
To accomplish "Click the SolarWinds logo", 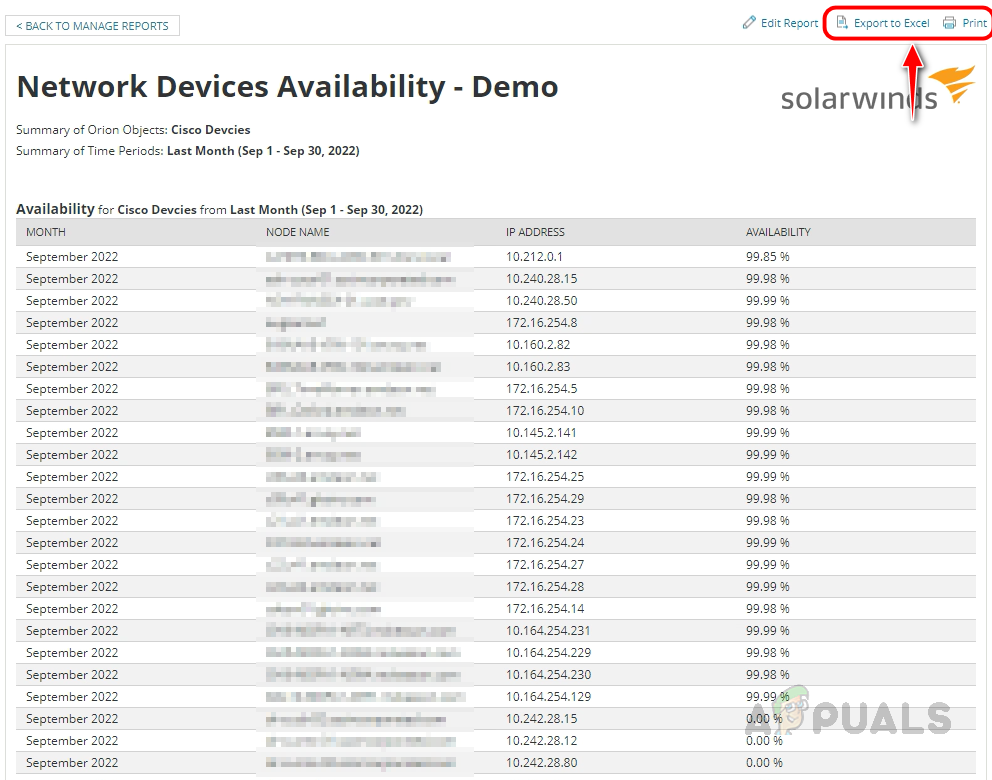I will pos(877,89).
